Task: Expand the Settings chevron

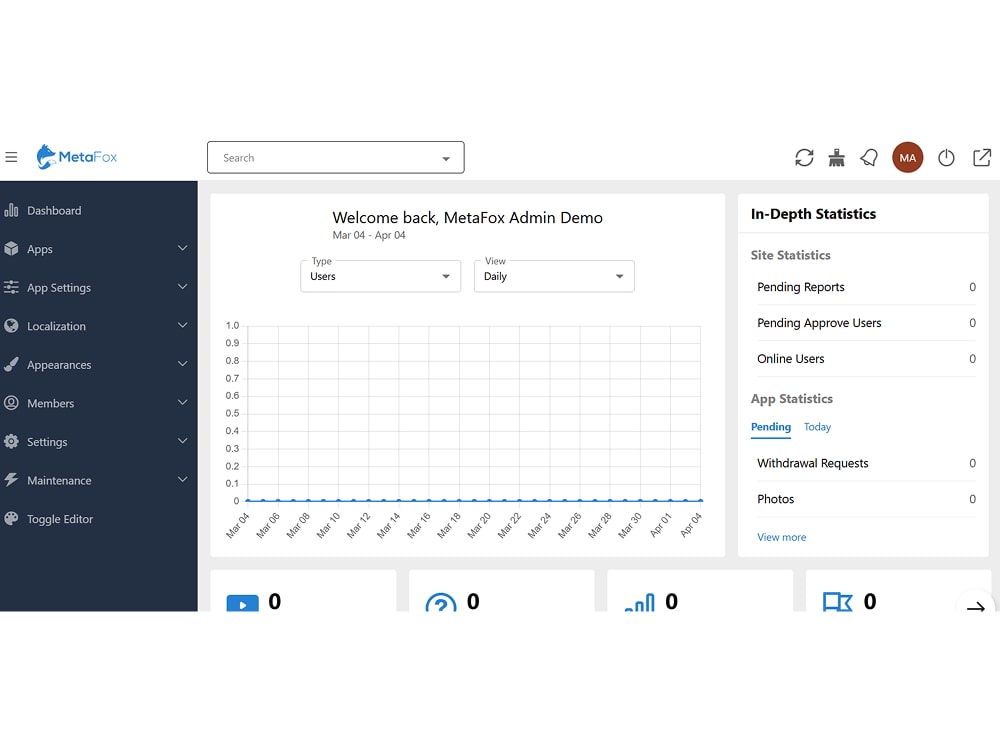Action: (182, 441)
